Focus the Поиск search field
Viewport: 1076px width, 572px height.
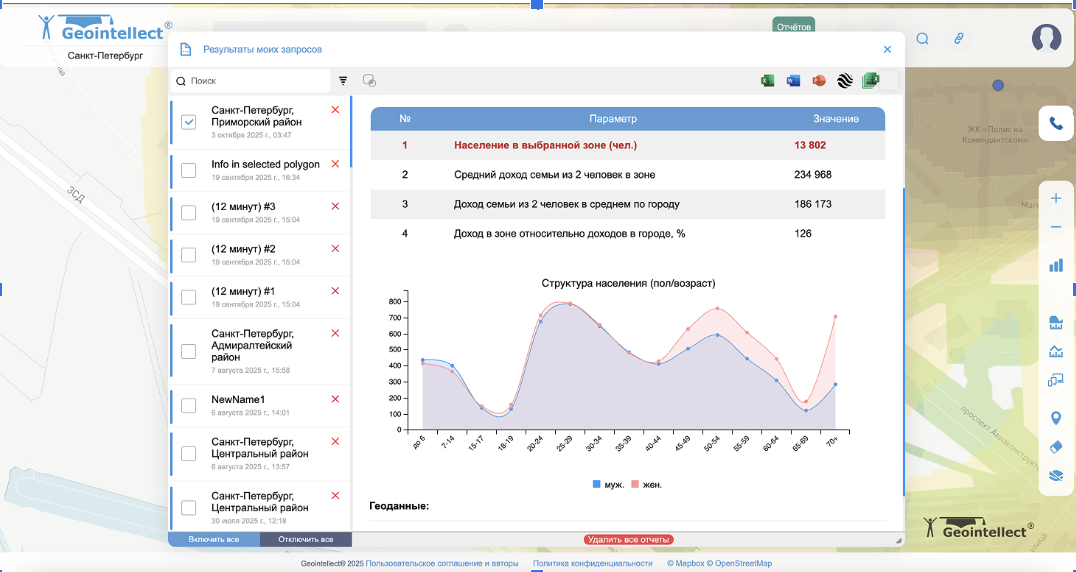point(256,81)
